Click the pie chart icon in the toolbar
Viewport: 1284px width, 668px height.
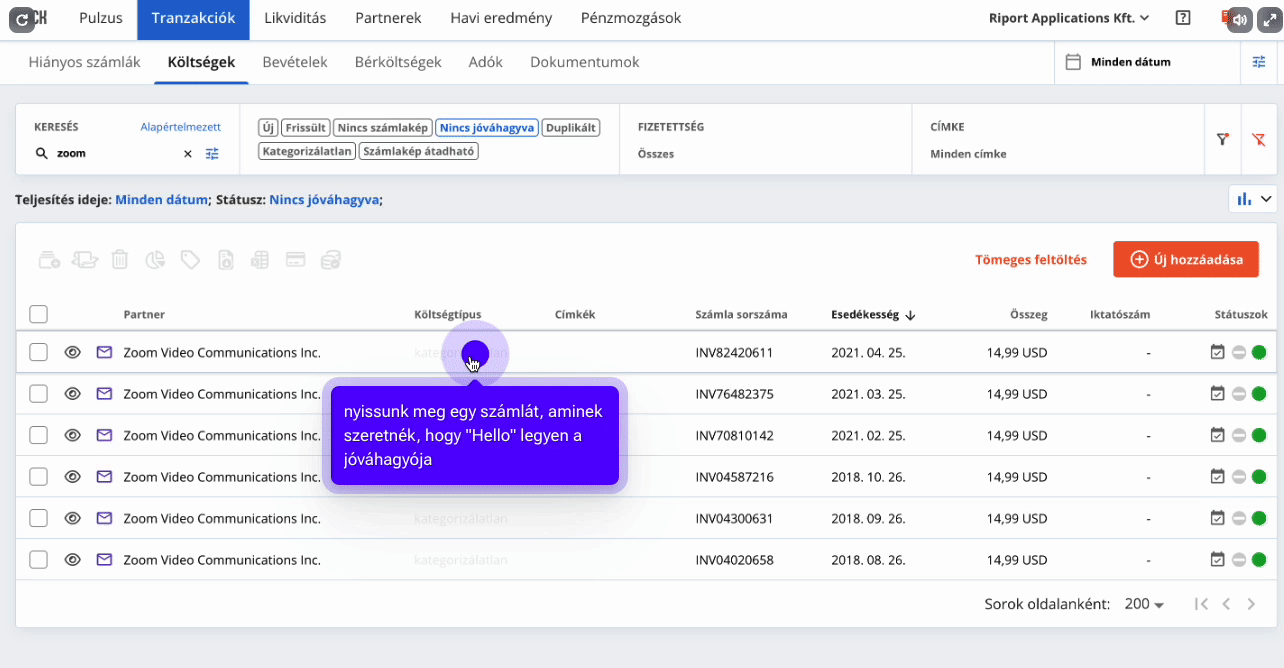[x=155, y=260]
